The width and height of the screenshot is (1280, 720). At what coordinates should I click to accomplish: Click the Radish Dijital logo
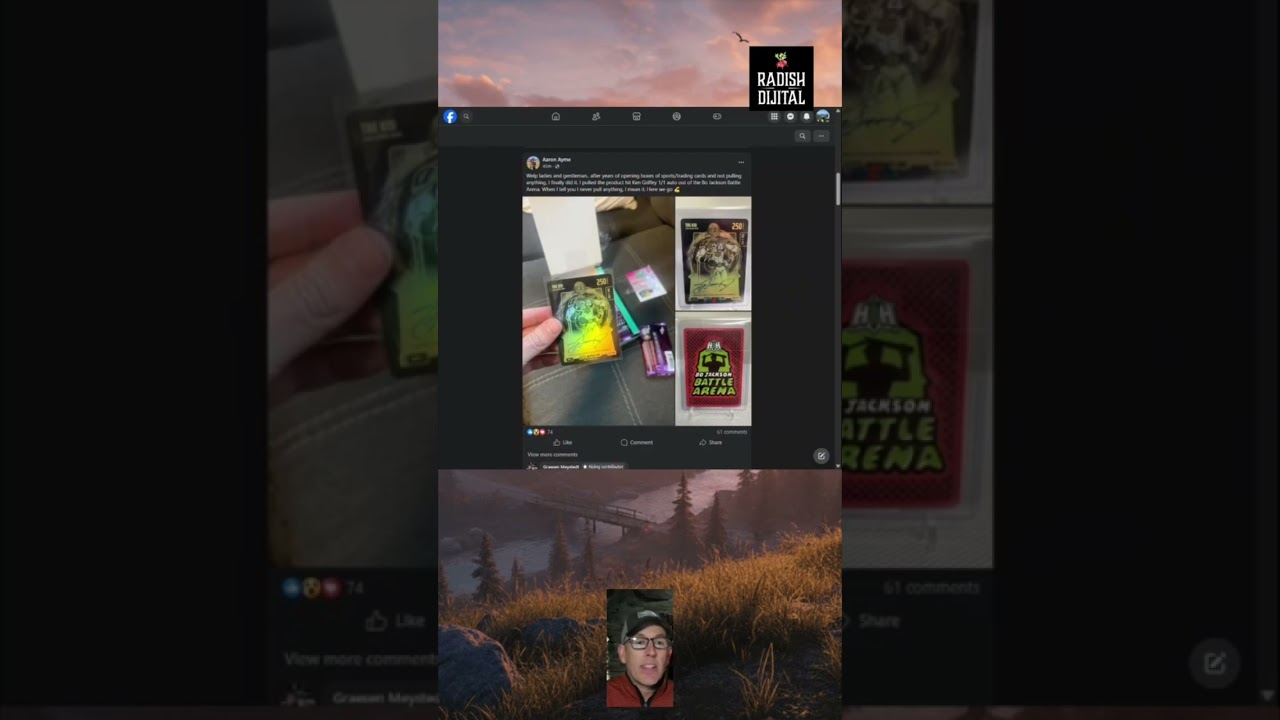781,78
